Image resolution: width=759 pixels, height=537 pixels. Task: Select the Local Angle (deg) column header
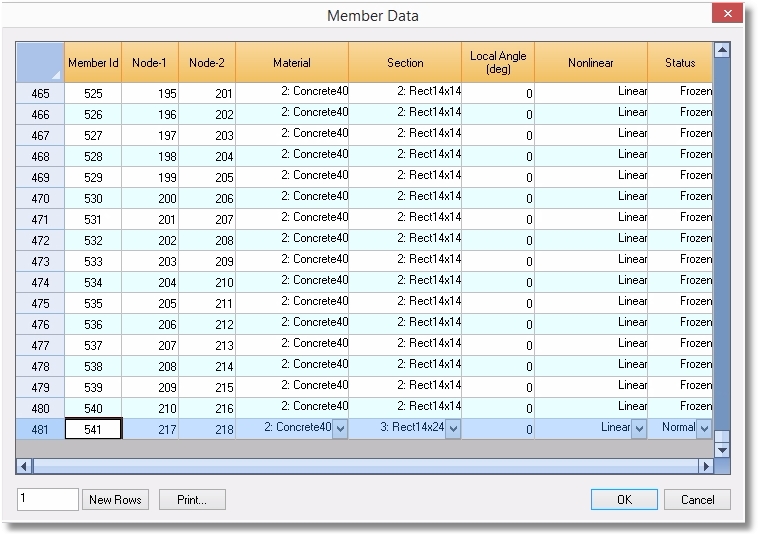click(498, 62)
